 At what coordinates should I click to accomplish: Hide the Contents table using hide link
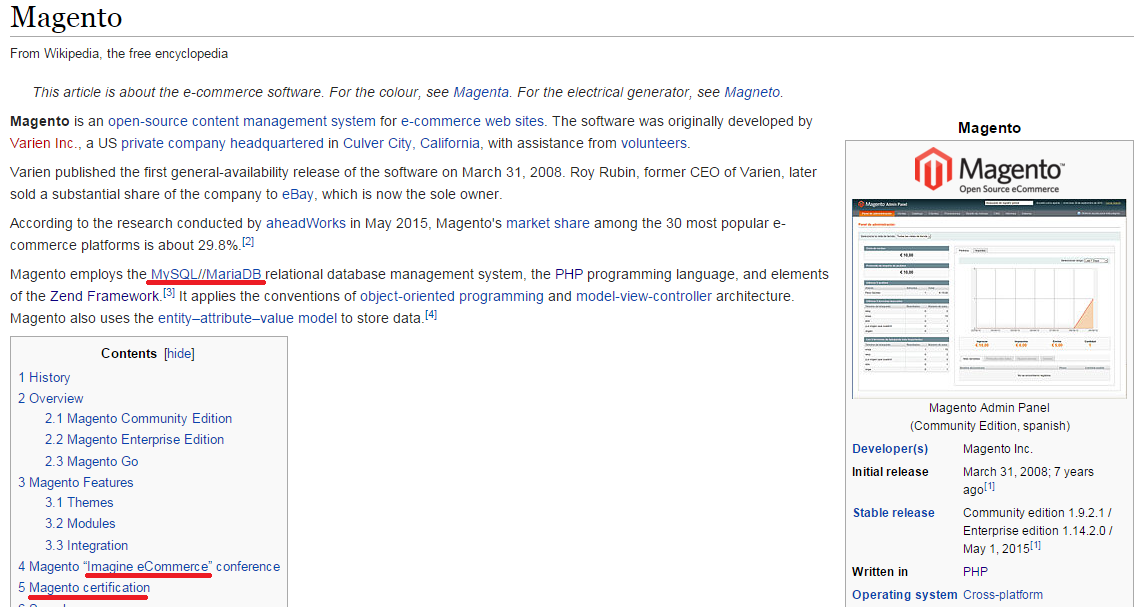[x=179, y=353]
